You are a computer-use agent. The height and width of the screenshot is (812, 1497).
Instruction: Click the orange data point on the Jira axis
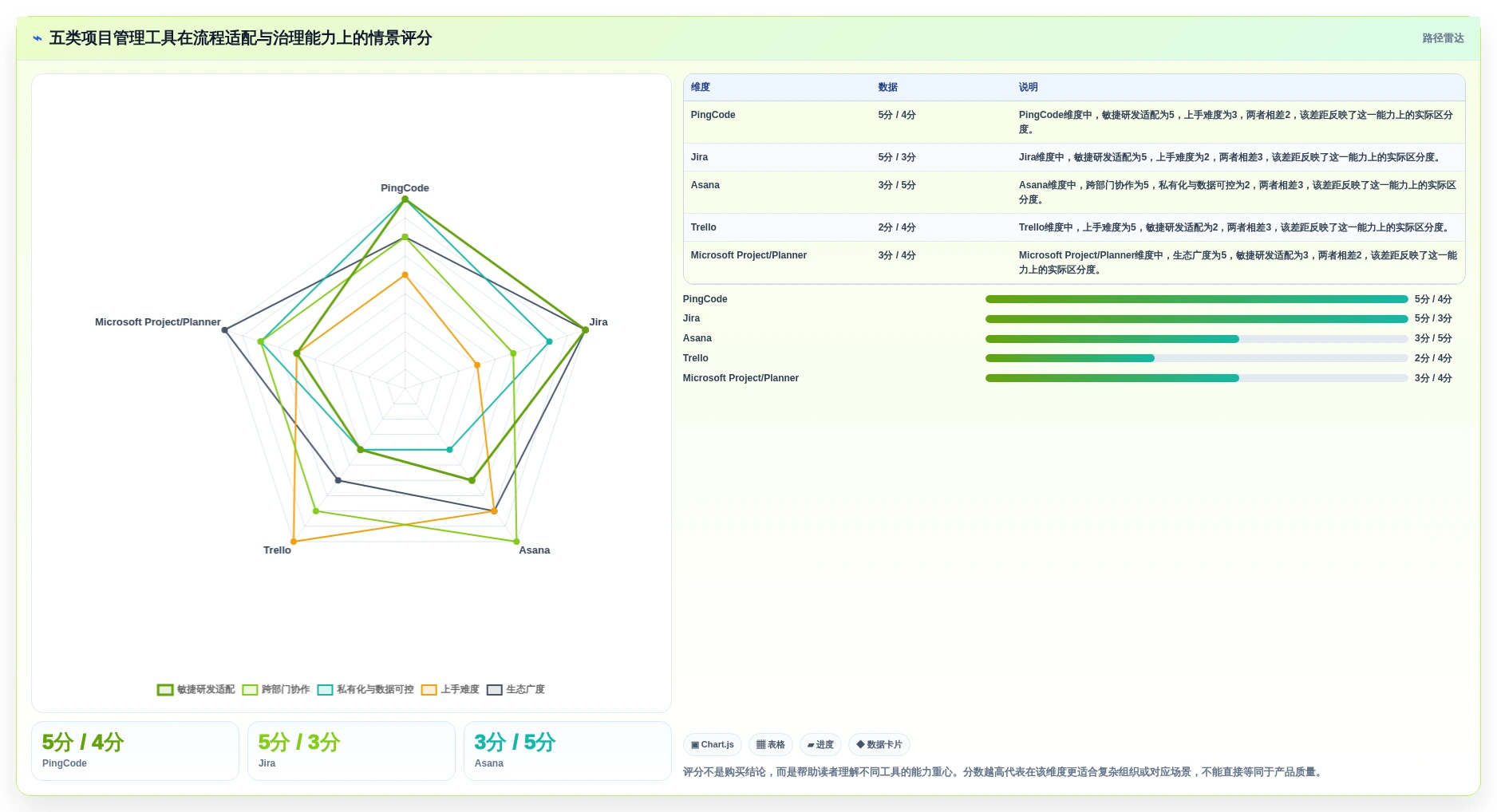click(x=477, y=365)
